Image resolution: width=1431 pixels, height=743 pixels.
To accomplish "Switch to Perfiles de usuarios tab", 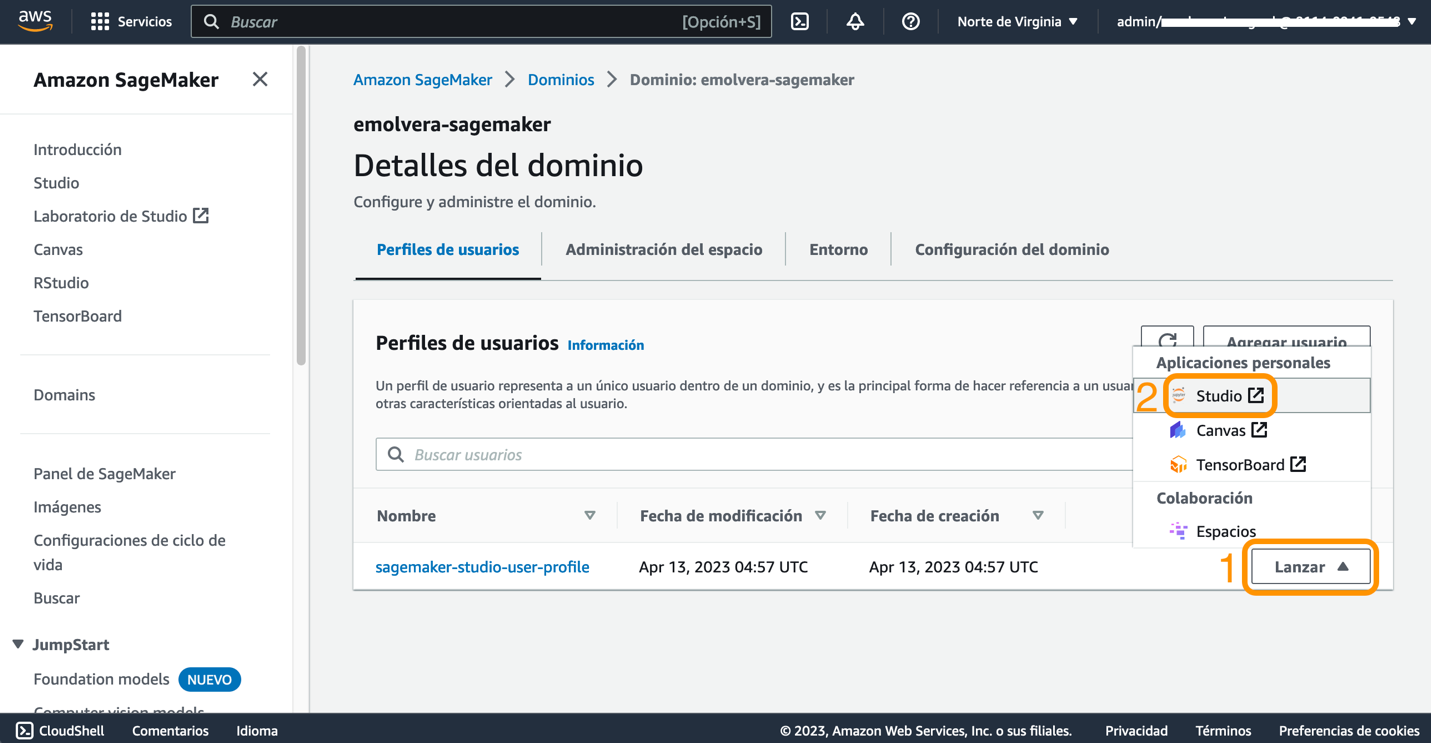I will [448, 250].
